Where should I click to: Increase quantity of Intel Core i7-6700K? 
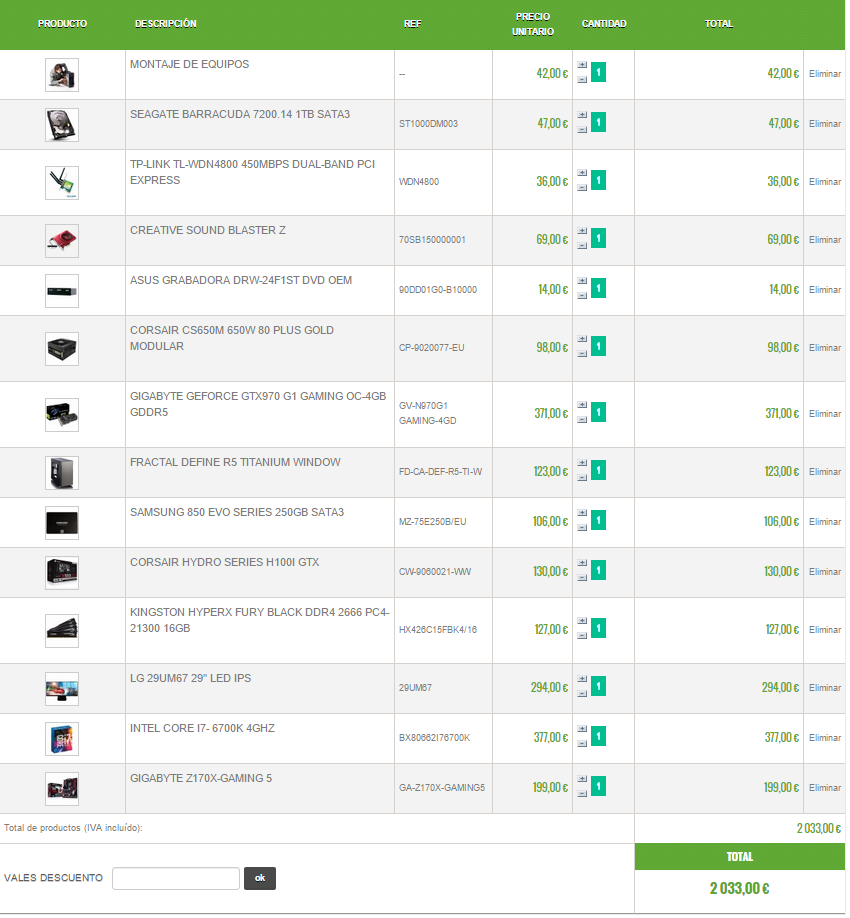(x=582, y=729)
